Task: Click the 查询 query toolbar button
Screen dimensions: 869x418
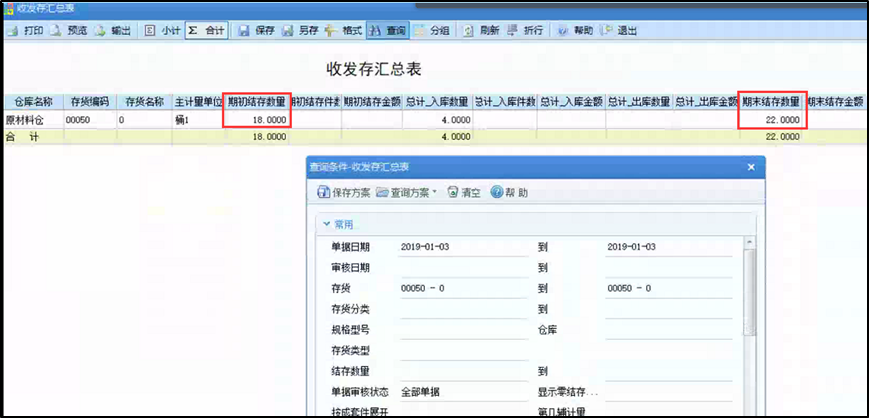Action: pos(388,31)
